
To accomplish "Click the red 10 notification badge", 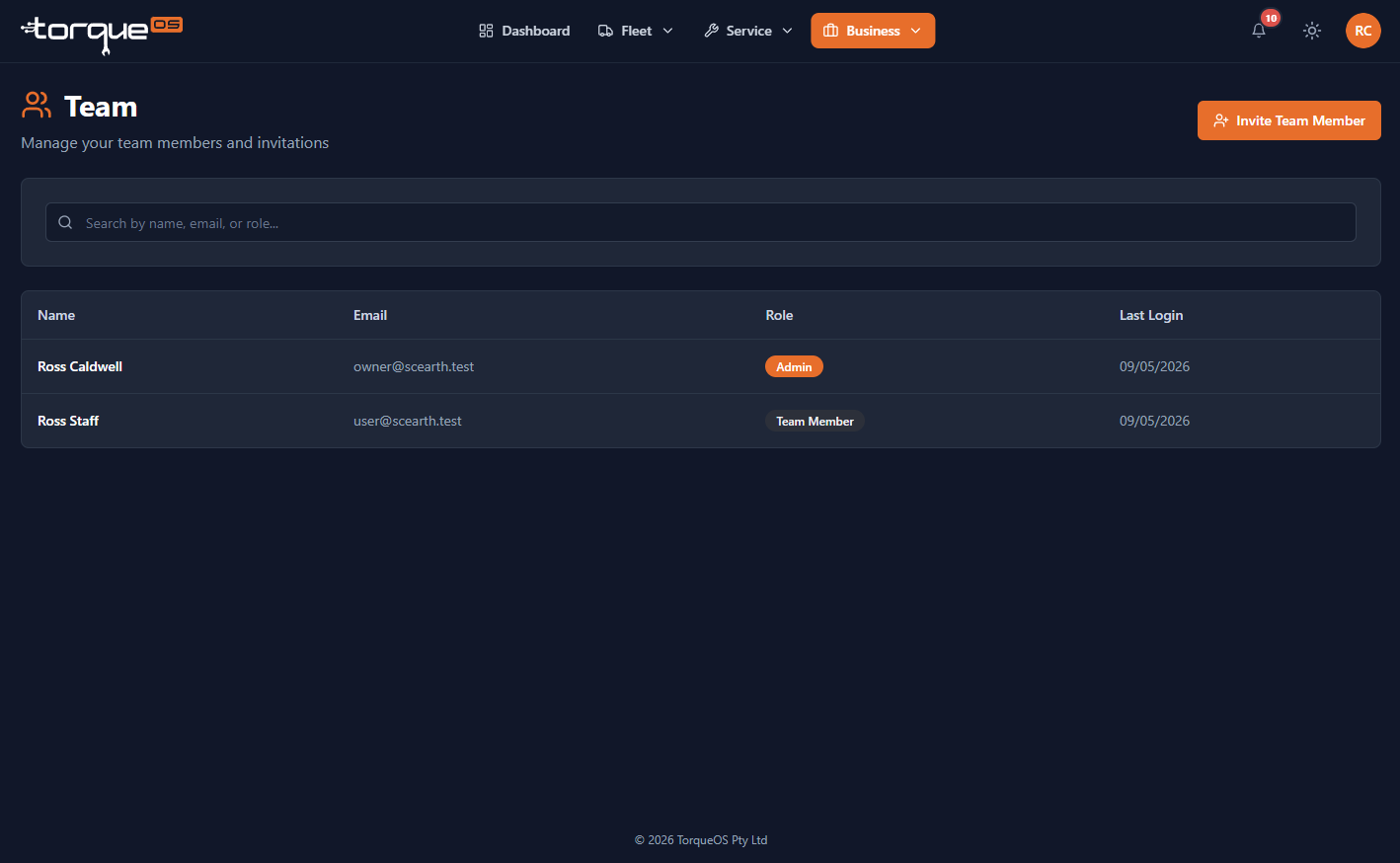I will (1271, 18).
